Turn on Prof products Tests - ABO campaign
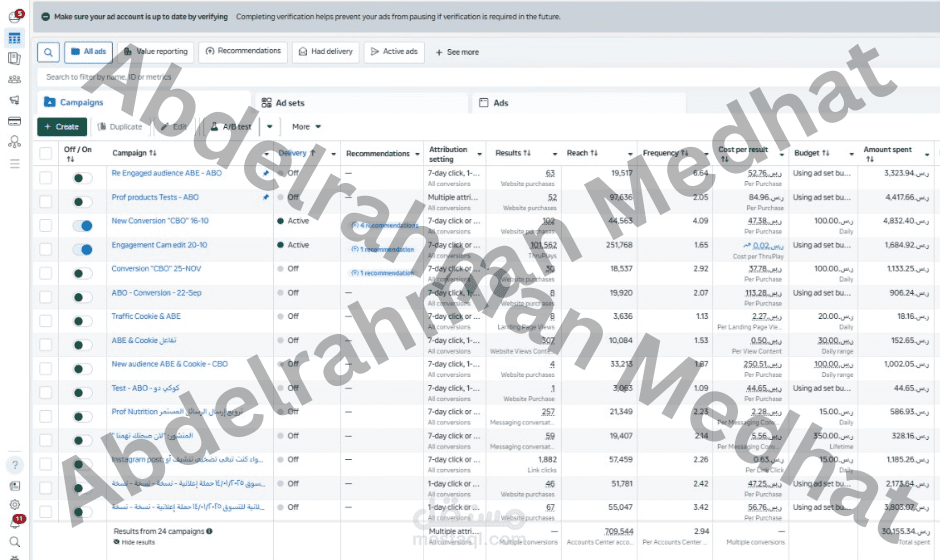 pyautogui.click(x=83, y=202)
